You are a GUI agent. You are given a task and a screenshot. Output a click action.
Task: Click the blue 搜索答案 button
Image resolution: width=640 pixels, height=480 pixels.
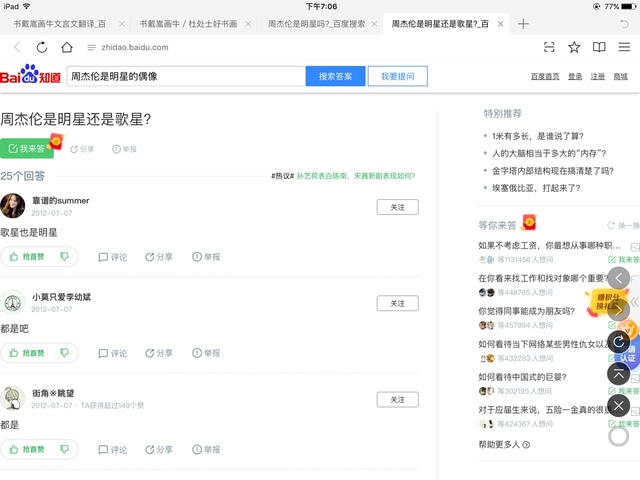[x=335, y=76]
